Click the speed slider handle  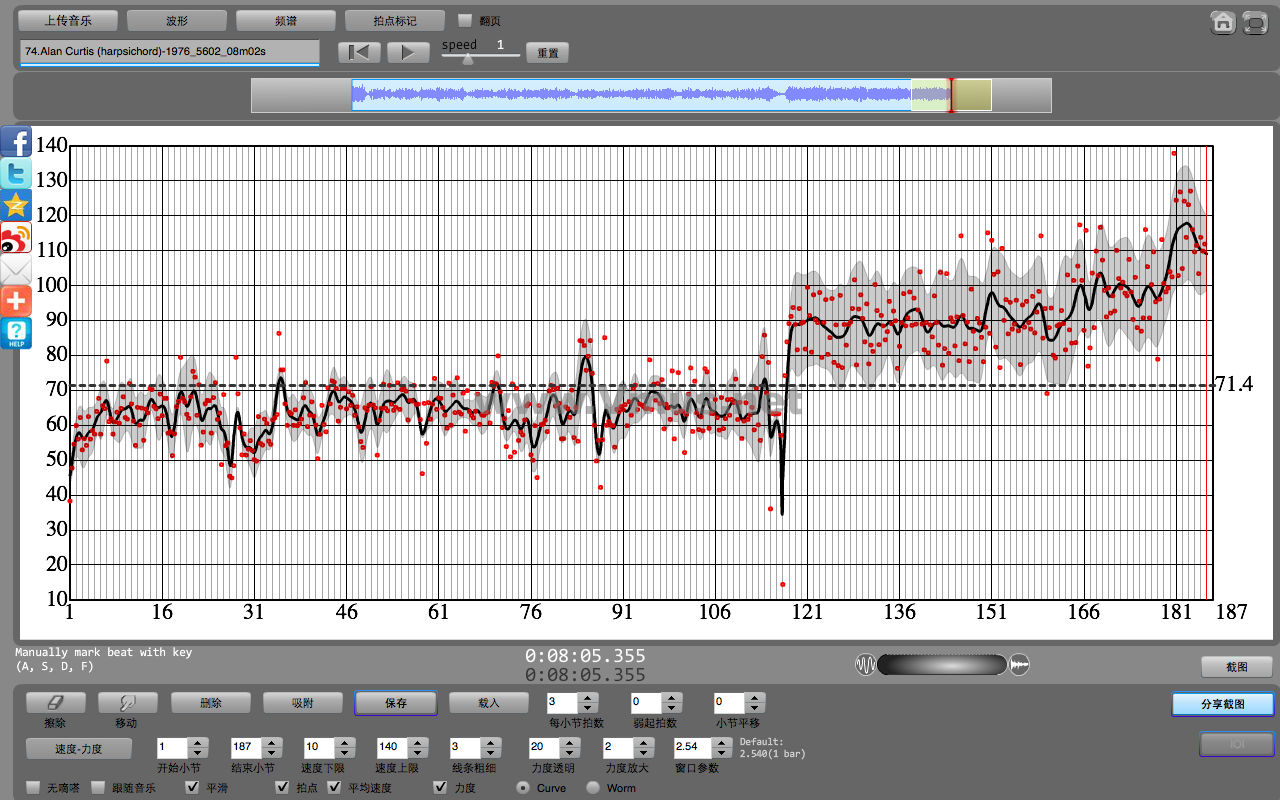coord(467,59)
